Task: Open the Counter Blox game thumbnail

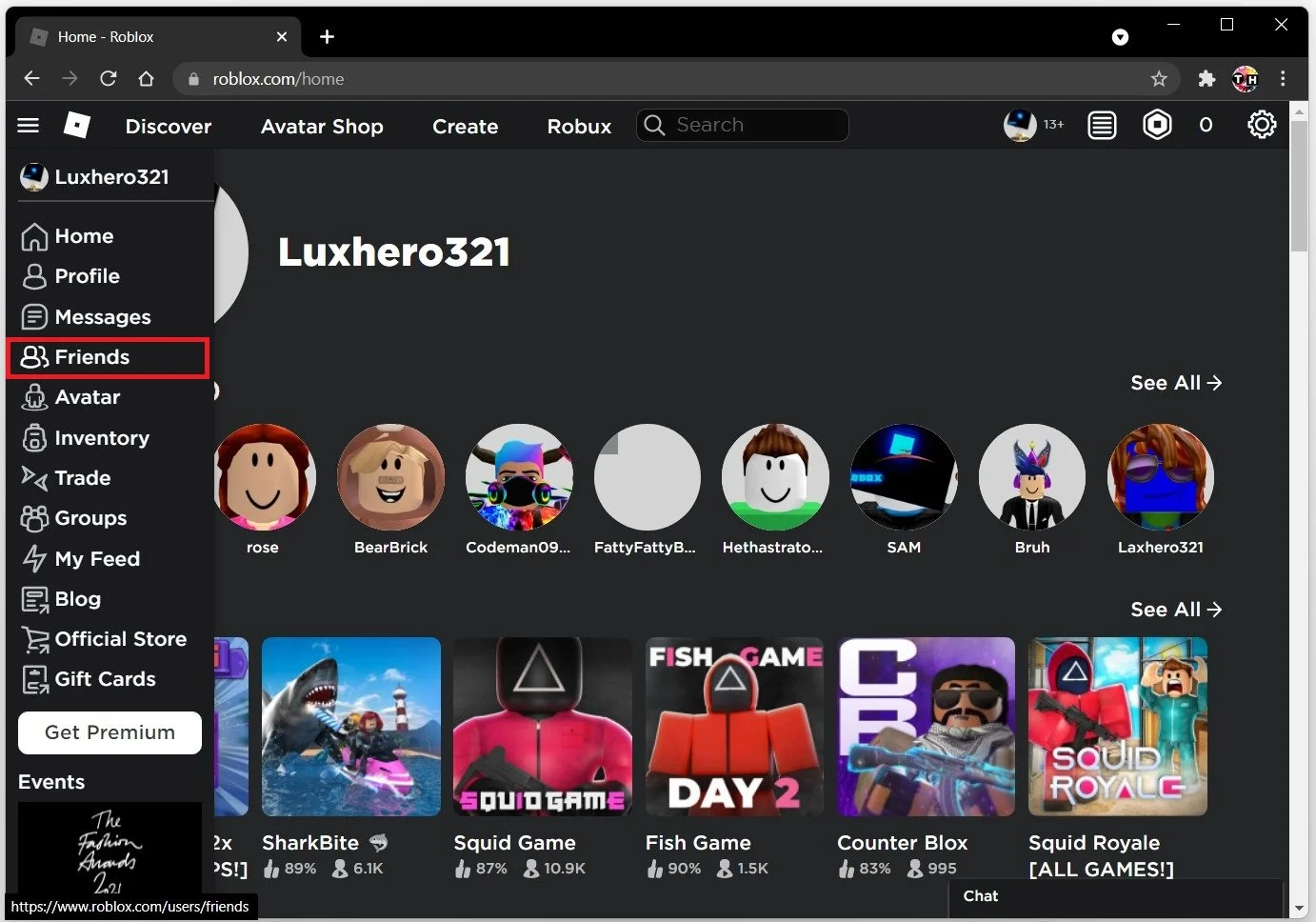Action: tap(927, 727)
